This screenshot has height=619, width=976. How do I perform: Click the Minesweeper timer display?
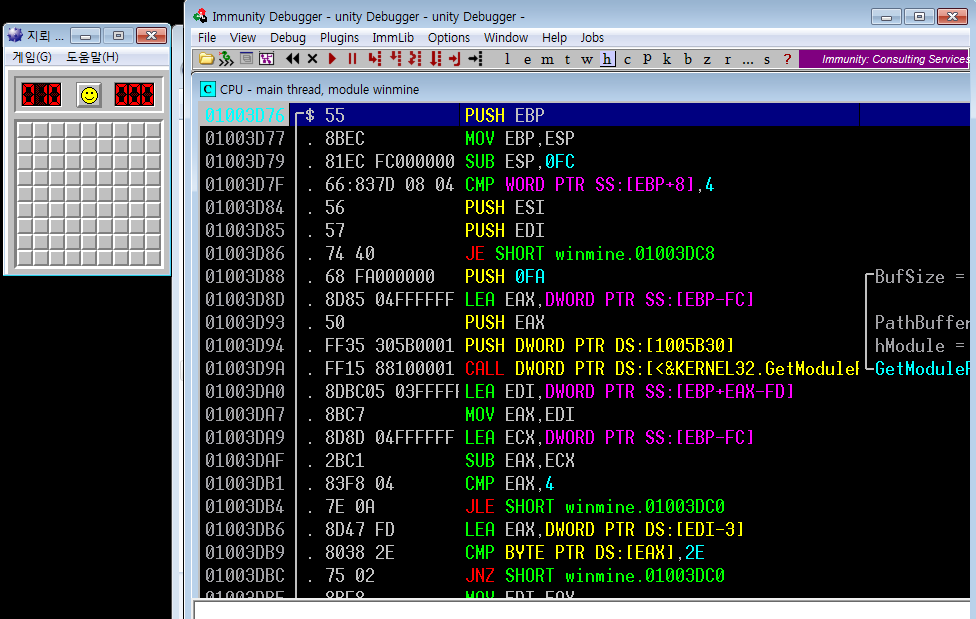tap(134, 95)
